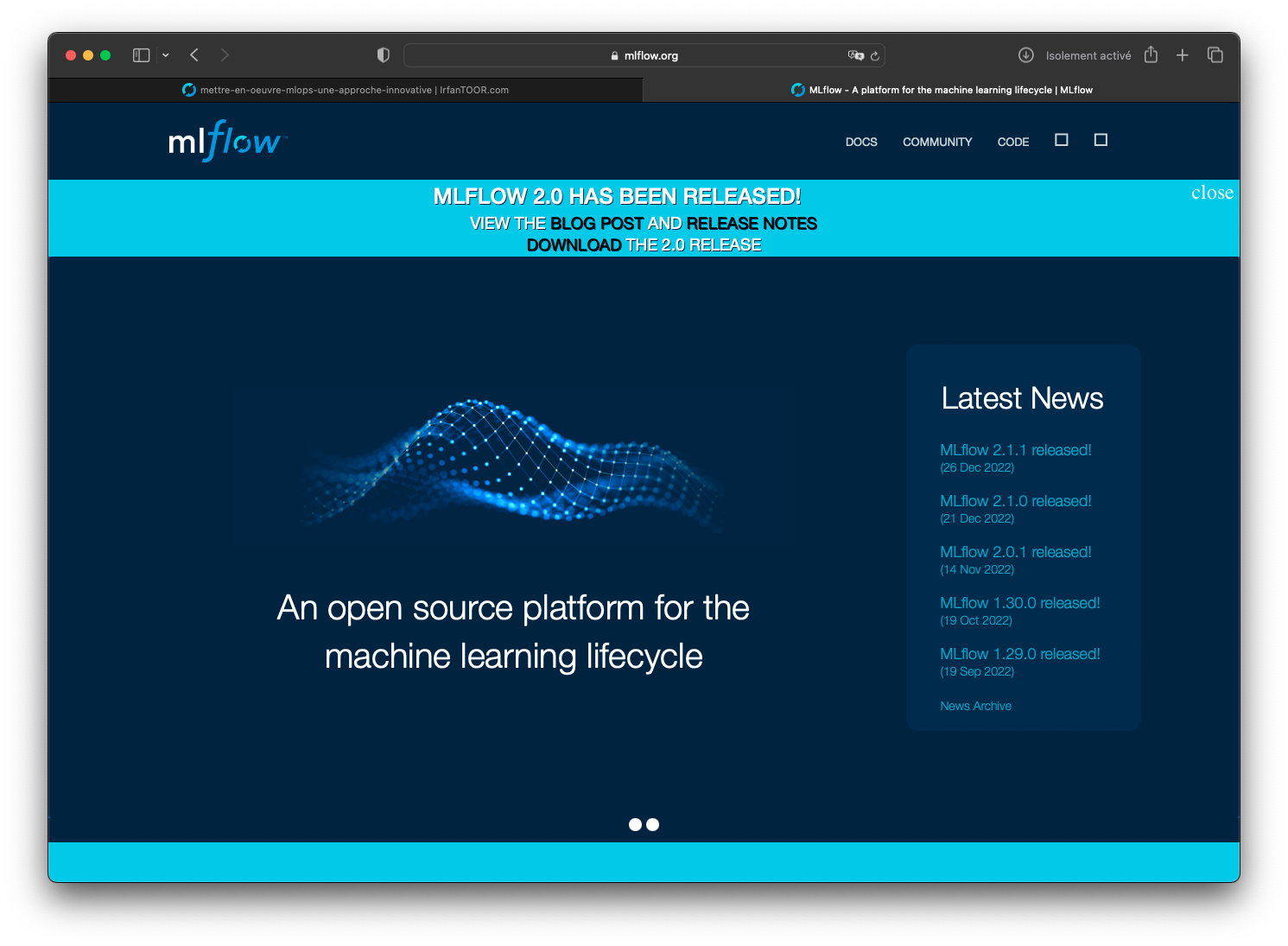The image size is (1288, 946).
Task: Open a new tab with plus icon
Action: coord(1183,55)
